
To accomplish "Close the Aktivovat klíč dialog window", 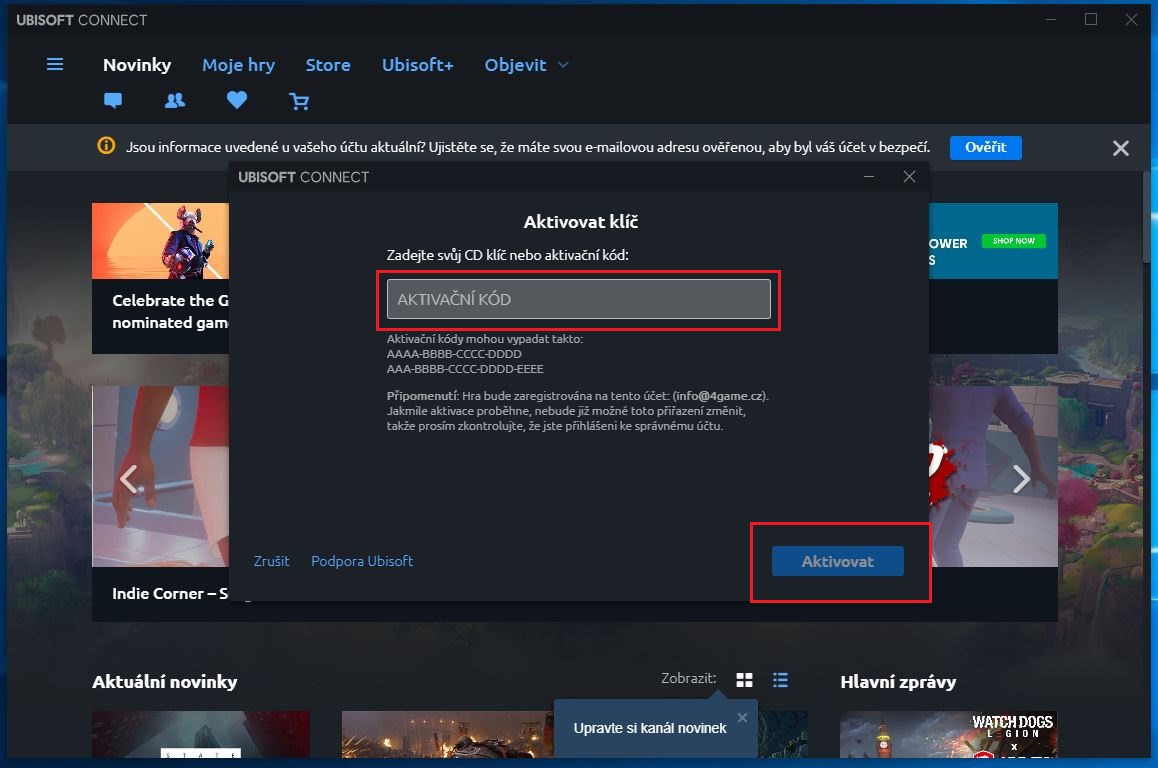I will [x=909, y=176].
